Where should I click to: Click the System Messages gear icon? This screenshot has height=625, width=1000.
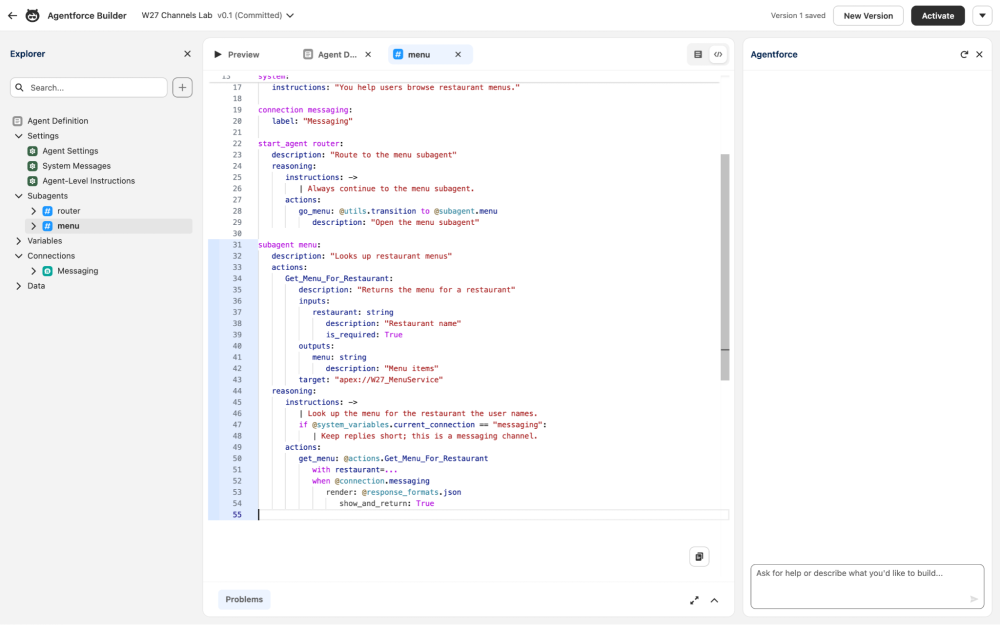pos(33,166)
